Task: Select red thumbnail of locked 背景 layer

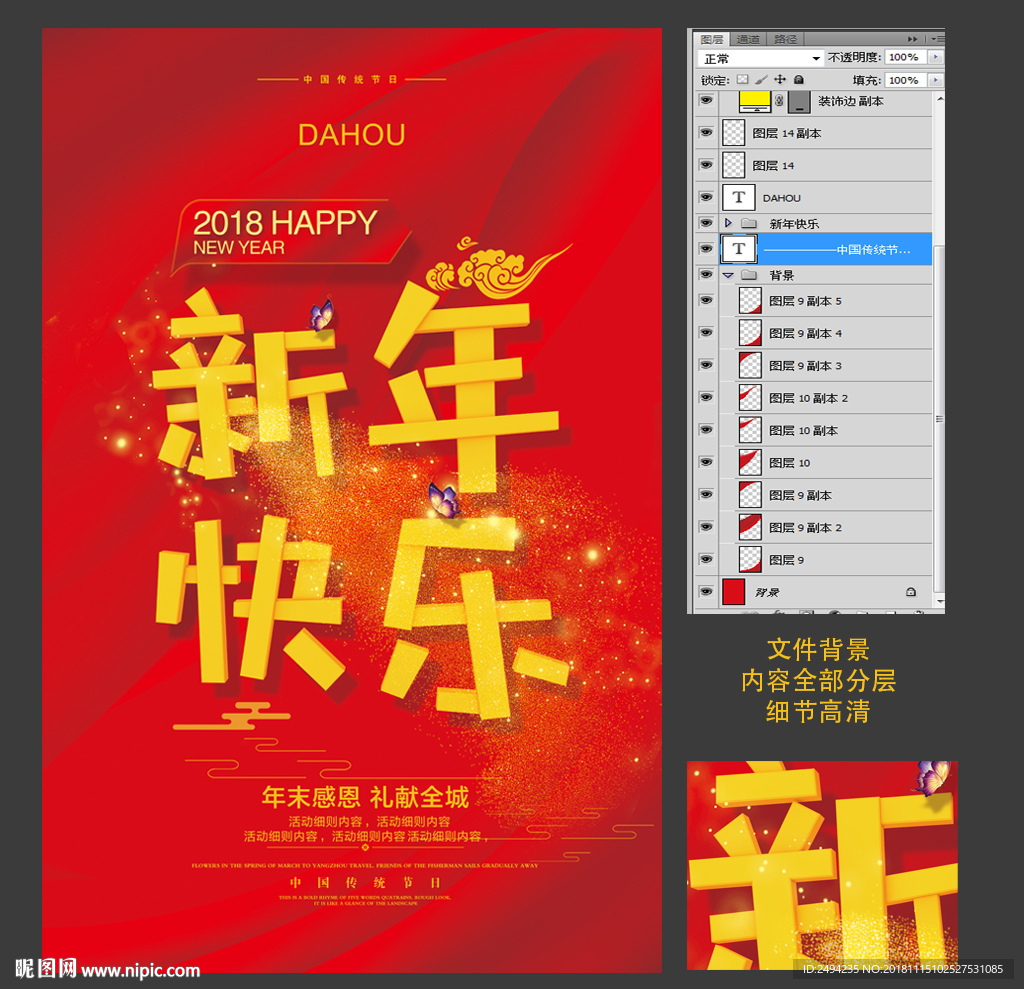Action: 734,592
